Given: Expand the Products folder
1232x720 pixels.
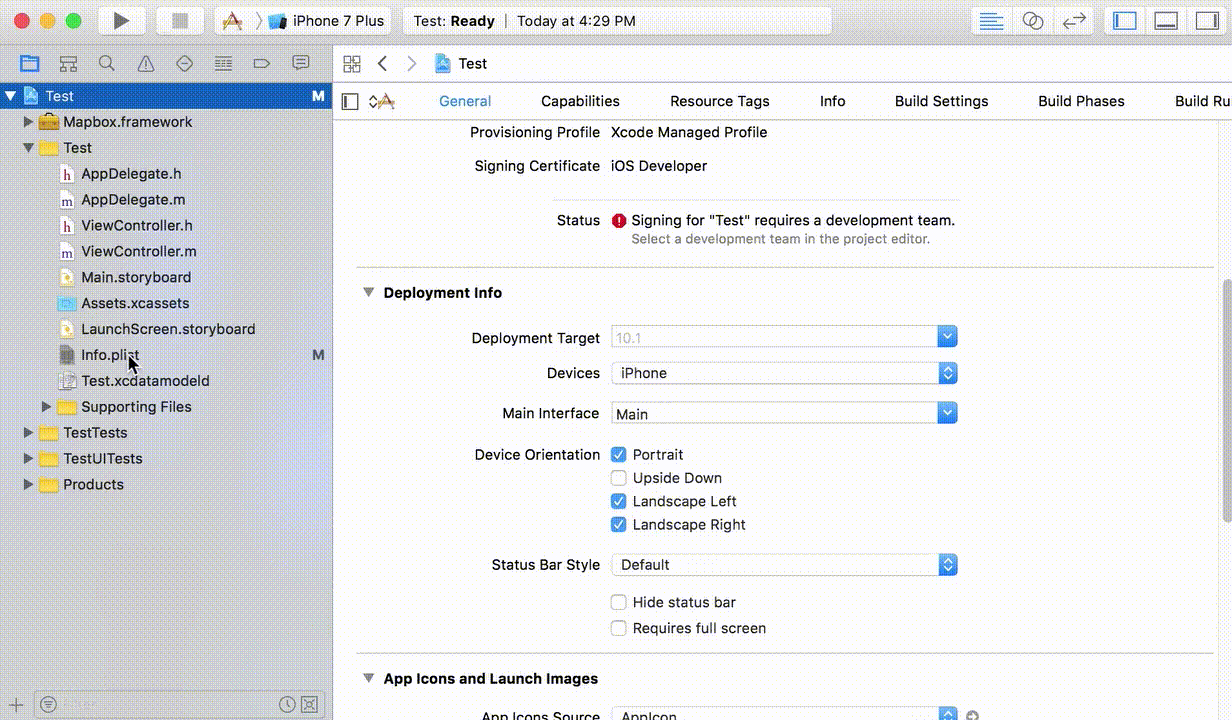Looking at the screenshot, I should [x=29, y=484].
